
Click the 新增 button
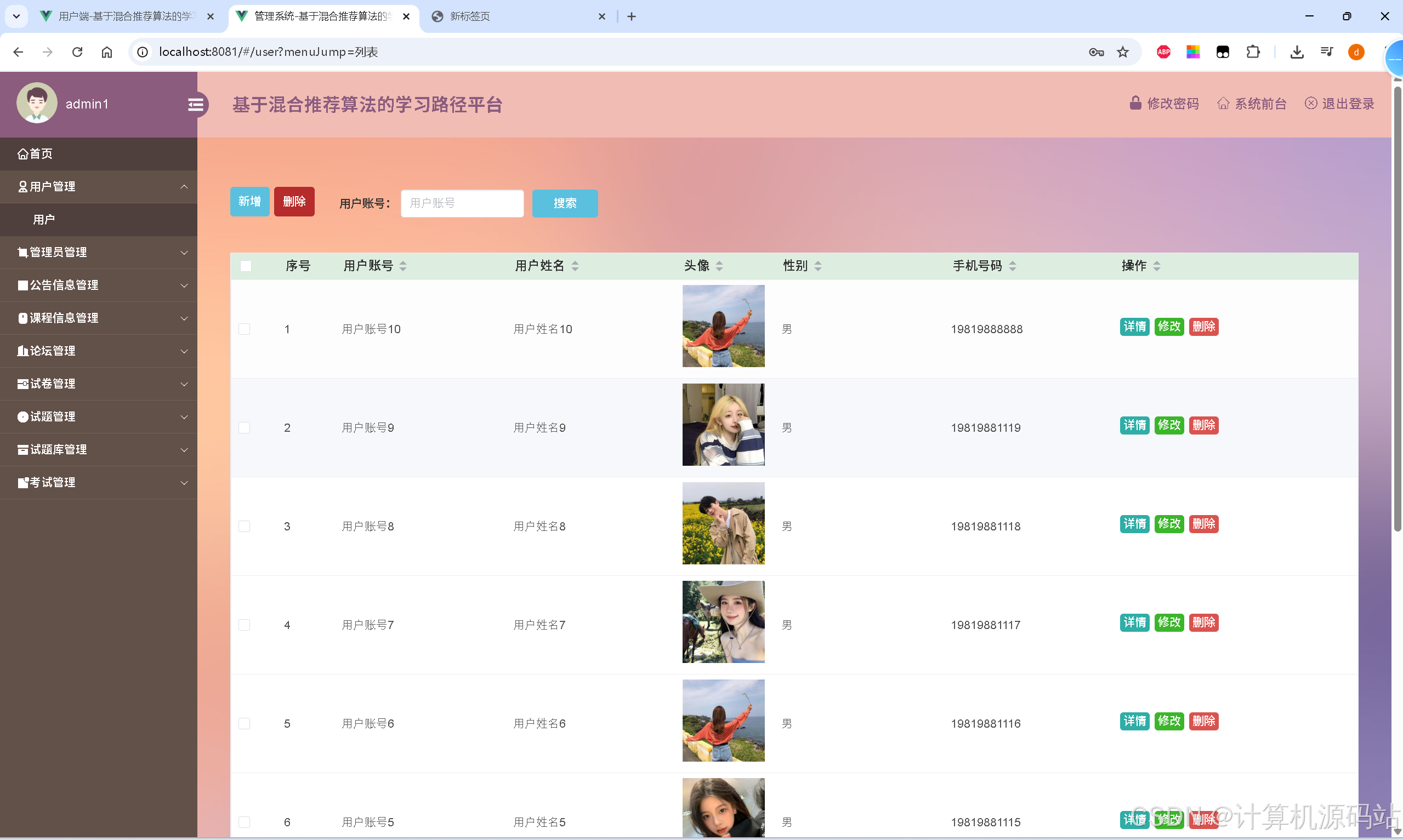pyautogui.click(x=249, y=201)
